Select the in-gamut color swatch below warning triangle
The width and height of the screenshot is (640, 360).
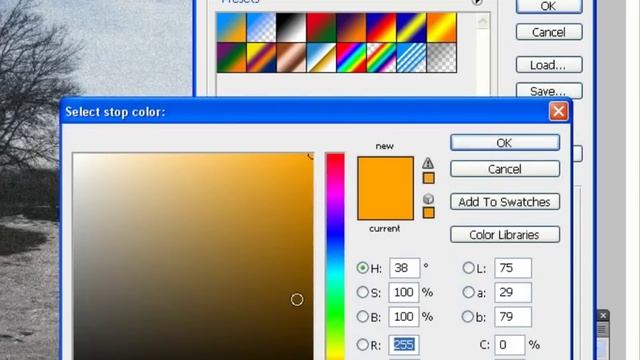[428, 178]
